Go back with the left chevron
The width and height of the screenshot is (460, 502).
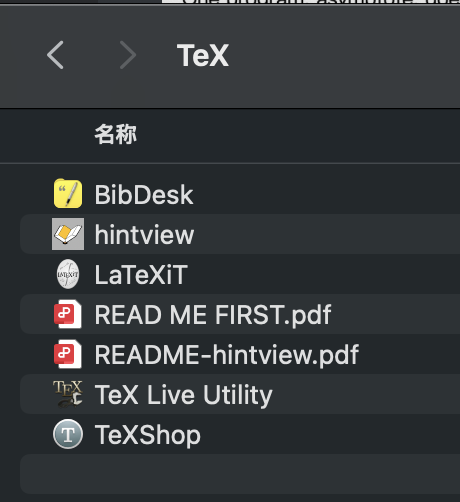coord(55,55)
